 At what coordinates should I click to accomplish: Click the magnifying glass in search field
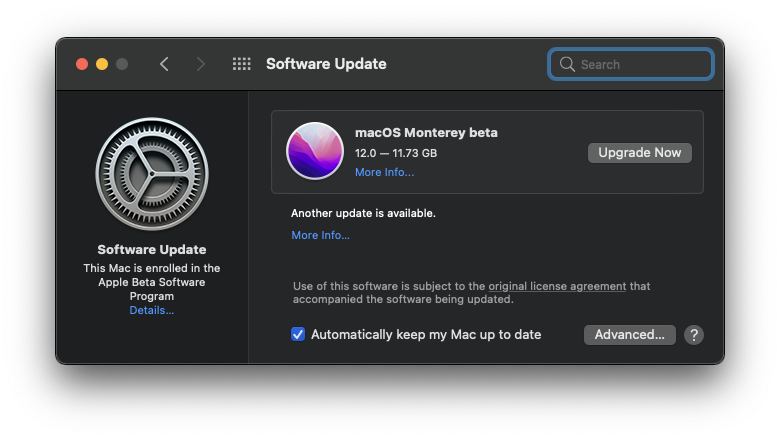(567, 64)
